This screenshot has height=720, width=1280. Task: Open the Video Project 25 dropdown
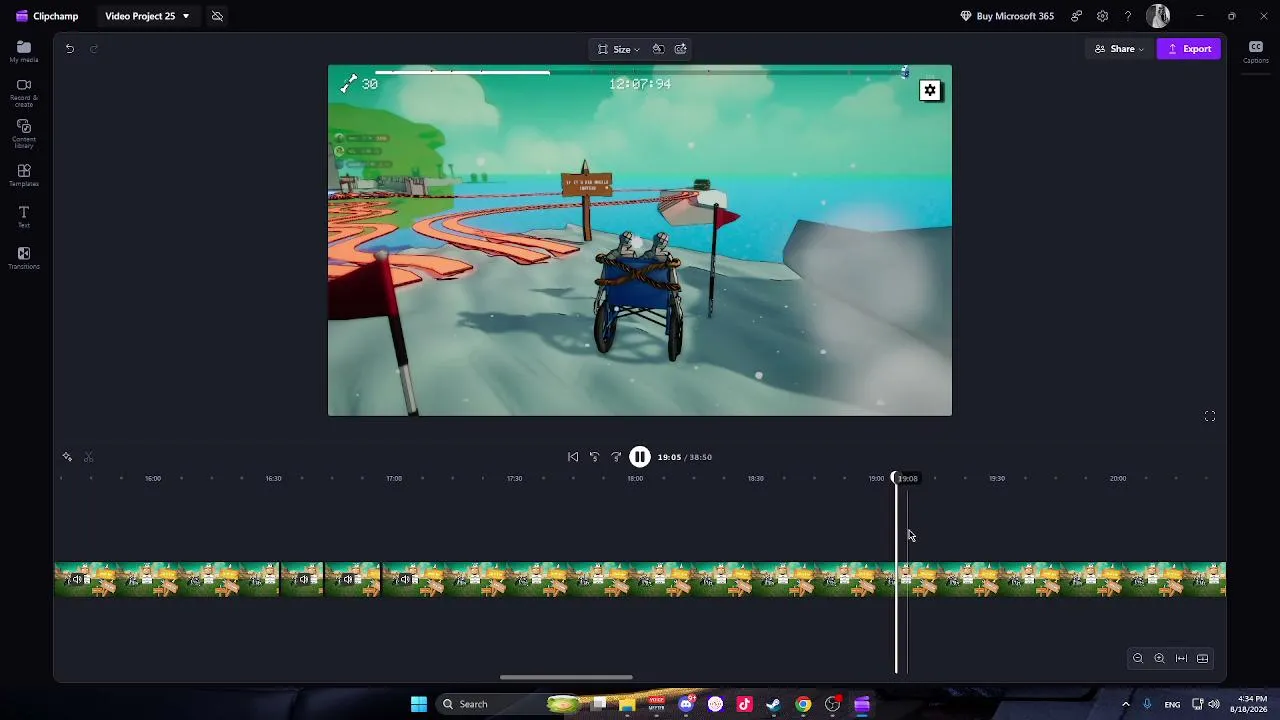point(147,16)
